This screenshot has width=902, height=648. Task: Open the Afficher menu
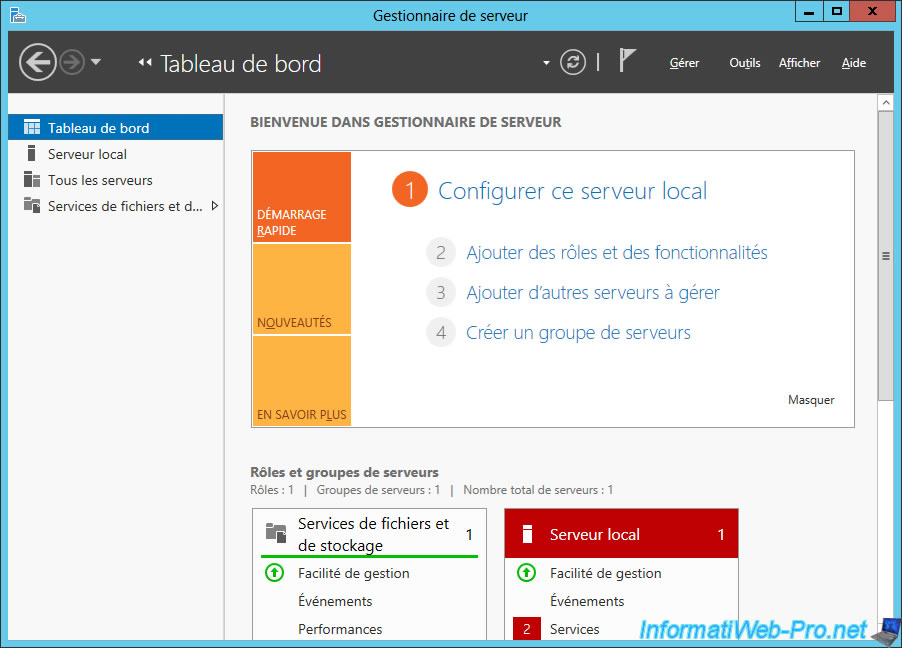click(x=799, y=63)
